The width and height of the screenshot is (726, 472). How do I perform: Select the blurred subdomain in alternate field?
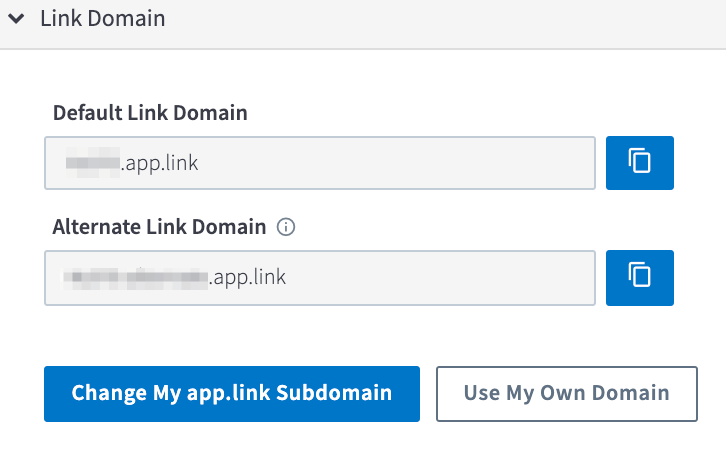tap(135, 277)
